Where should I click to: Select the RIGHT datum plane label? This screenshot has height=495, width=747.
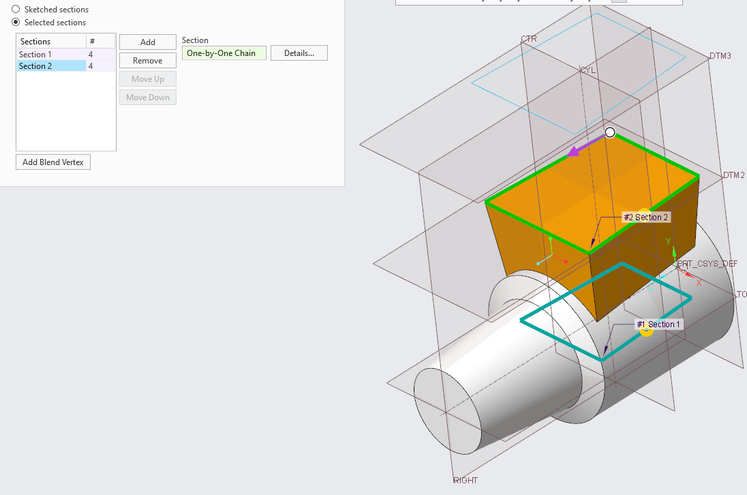465,481
